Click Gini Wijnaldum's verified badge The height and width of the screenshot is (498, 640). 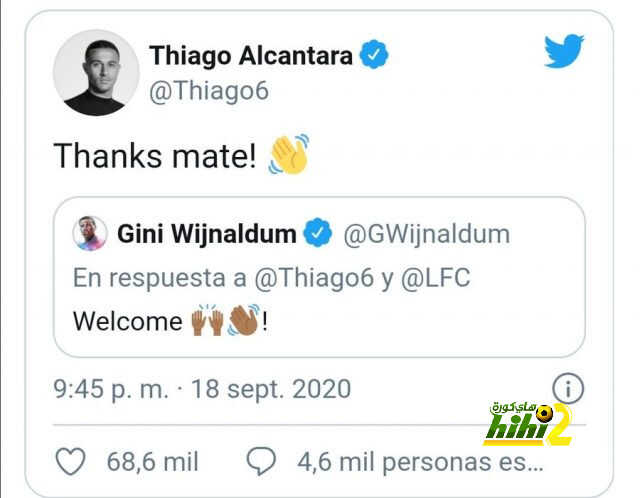point(318,233)
